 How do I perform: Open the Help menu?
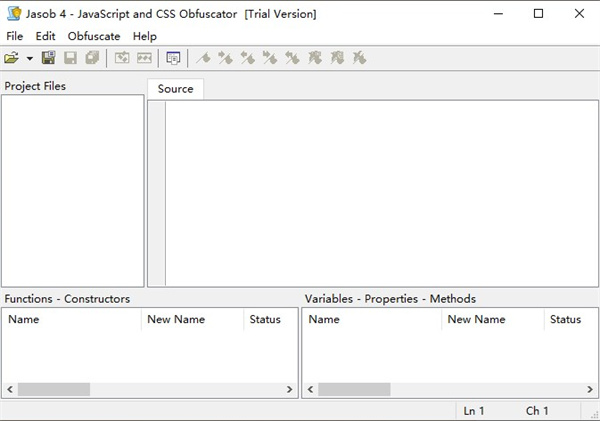(145, 36)
